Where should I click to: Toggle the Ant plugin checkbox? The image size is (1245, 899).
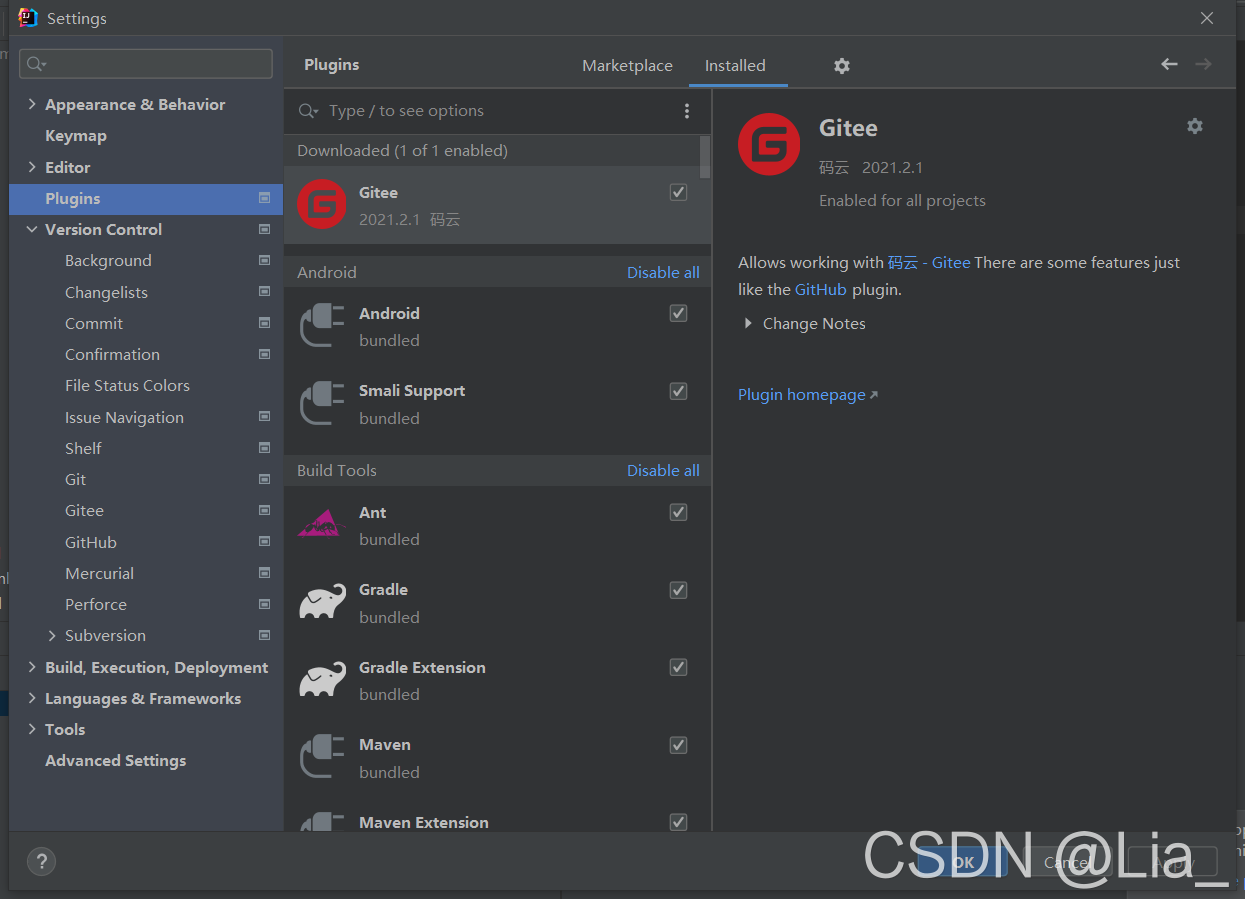point(678,512)
